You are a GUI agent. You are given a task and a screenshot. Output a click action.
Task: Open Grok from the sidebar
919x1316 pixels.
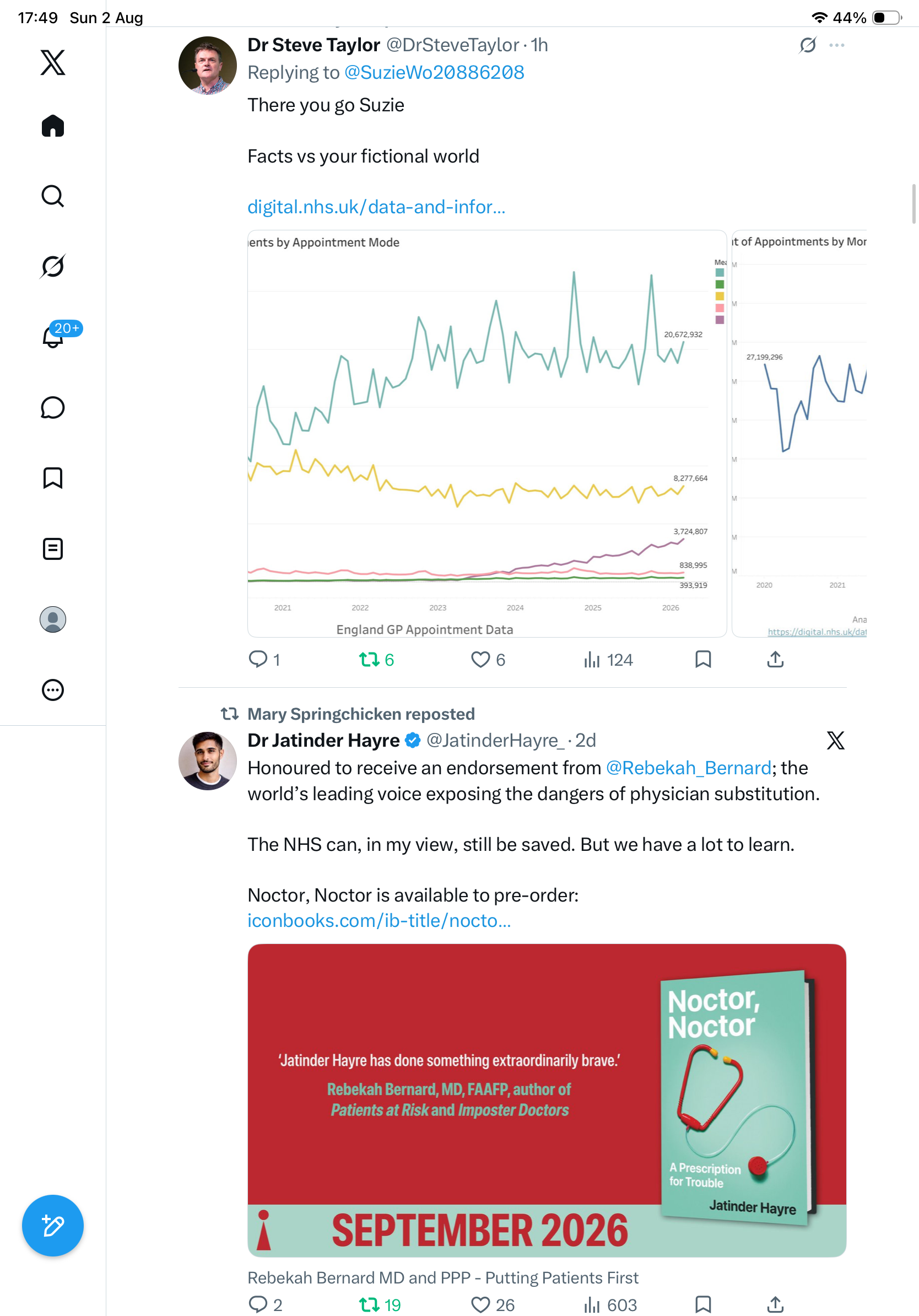[x=53, y=266]
